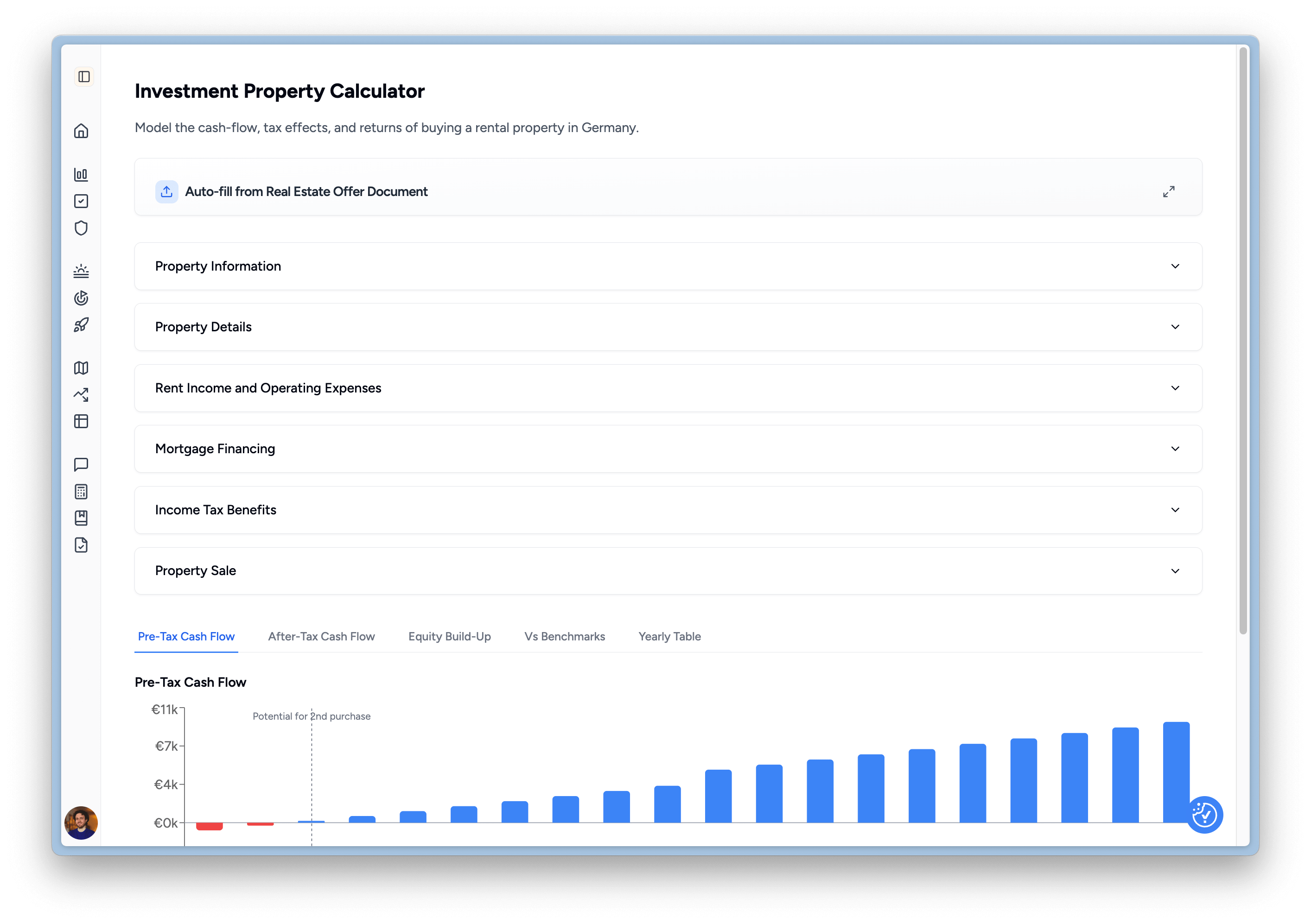
Task: Open the bookmark book icon in sidebar
Action: 81,518
